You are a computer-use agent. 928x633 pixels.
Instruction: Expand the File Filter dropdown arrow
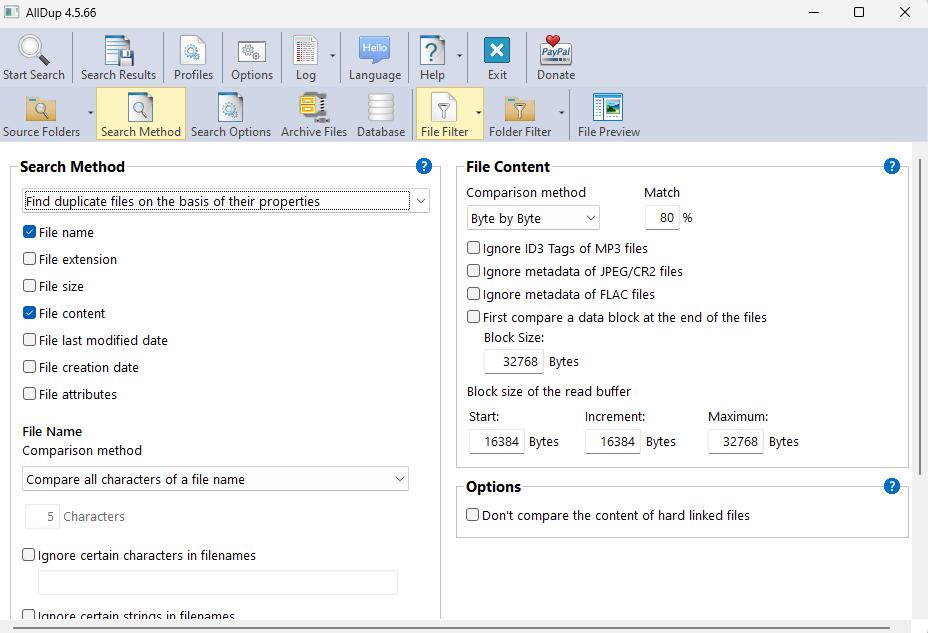tap(478, 112)
